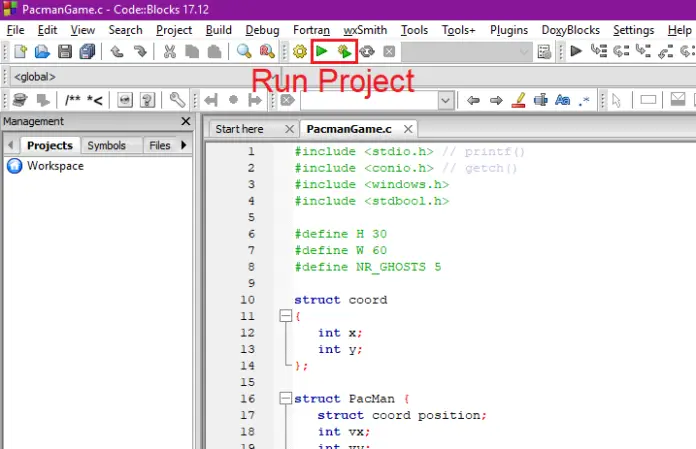Close the Management panel
696x449 pixels.
click(x=185, y=122)
